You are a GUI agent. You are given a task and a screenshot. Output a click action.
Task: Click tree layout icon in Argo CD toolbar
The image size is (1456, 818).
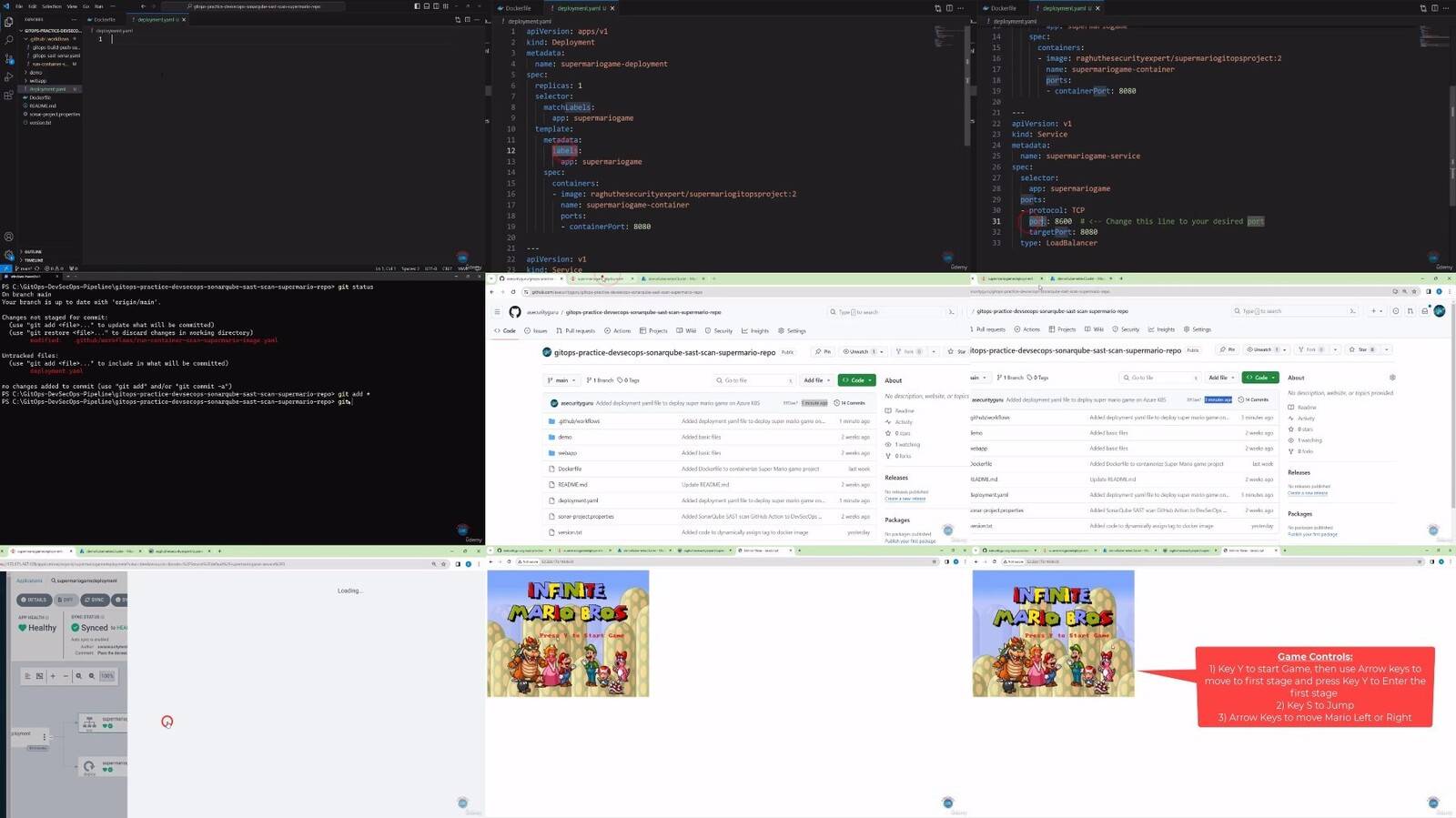[28, 676]
